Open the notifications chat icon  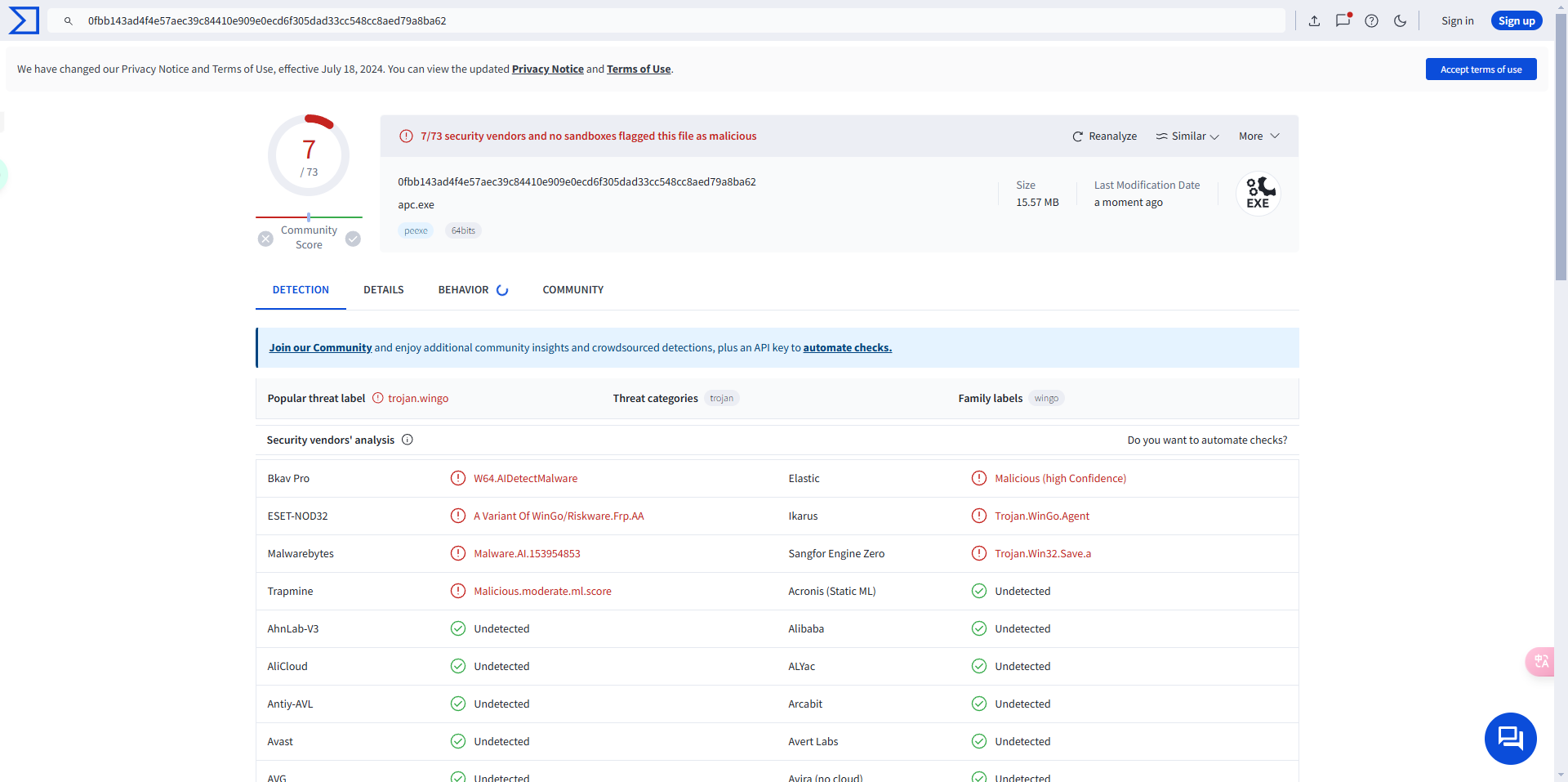point(1343,20)
